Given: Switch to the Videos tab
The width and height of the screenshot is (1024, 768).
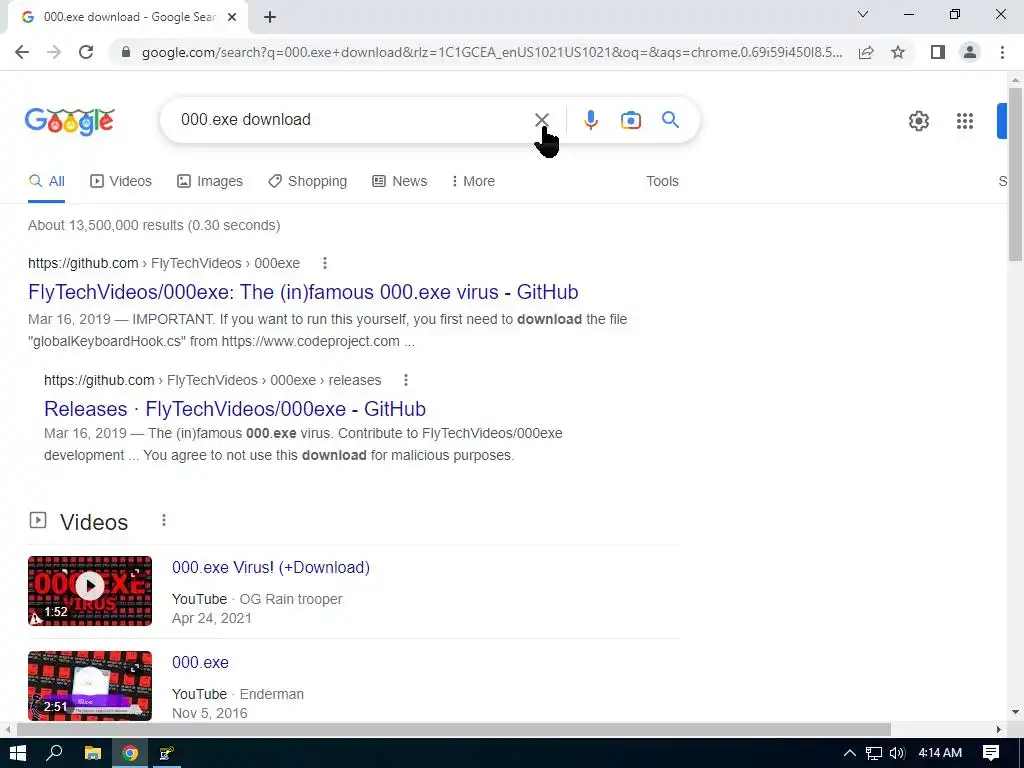Looking at the screenshot, I should coord(121,181).
